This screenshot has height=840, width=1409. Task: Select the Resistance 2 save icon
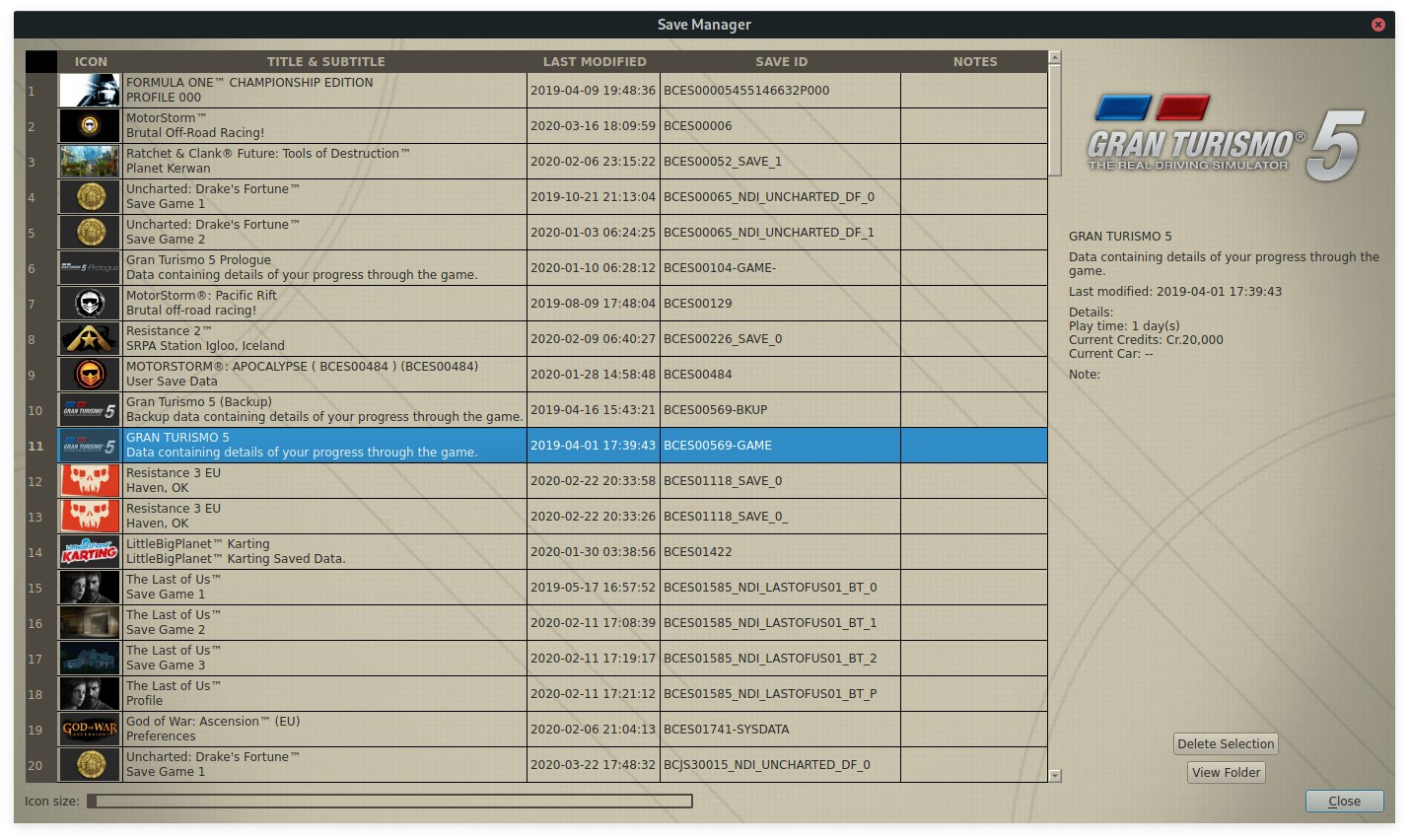point(90,339)
